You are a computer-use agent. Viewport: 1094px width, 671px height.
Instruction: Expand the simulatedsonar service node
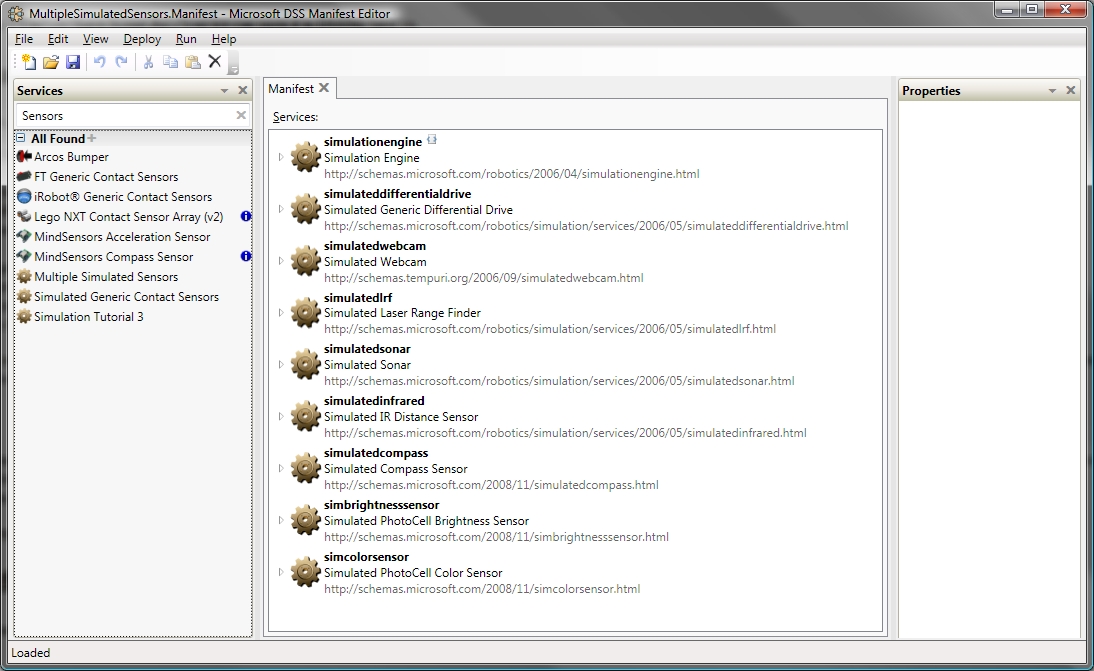click(281, 364)
